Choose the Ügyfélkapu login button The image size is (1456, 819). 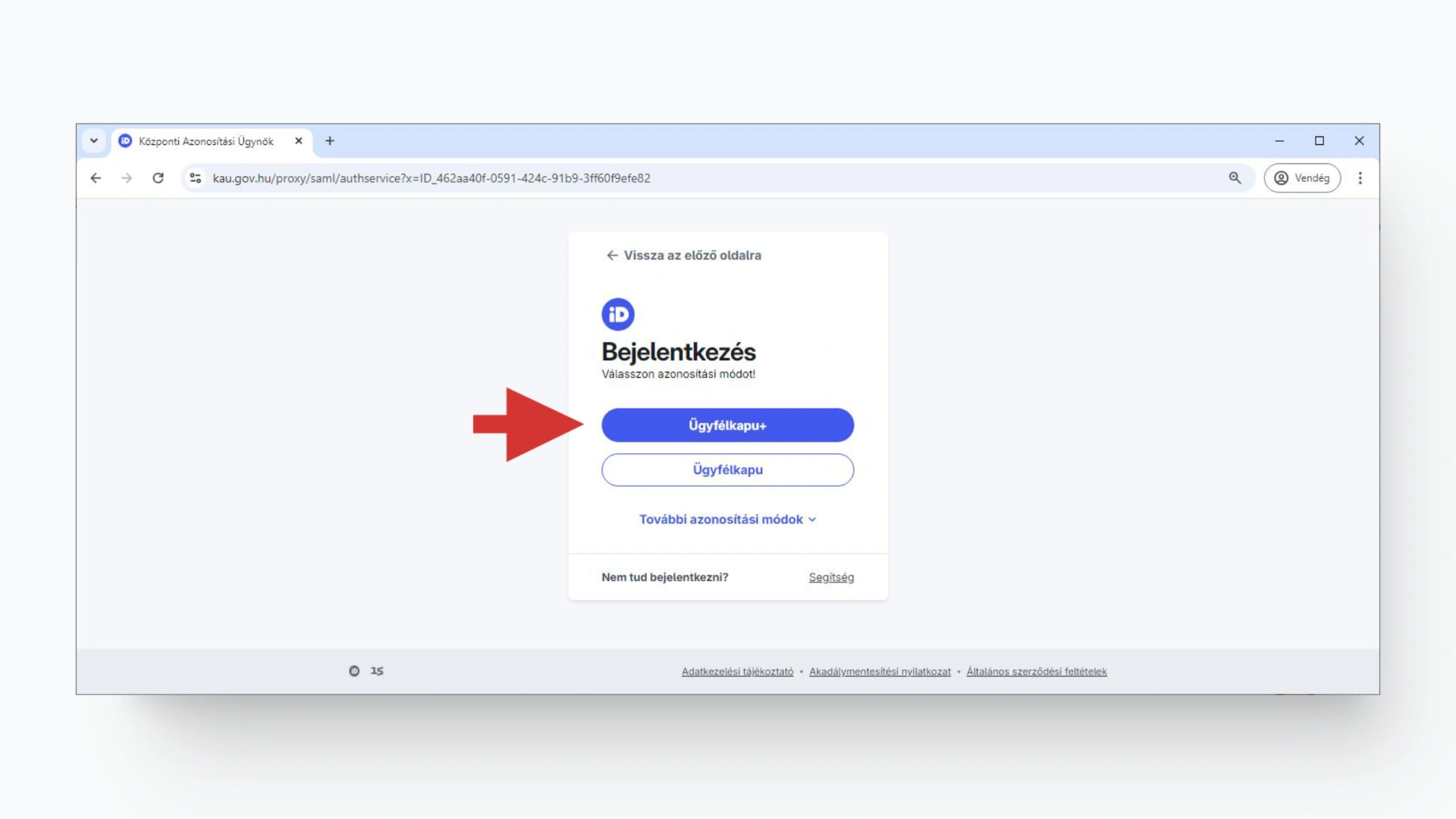[x=727, y=470]
